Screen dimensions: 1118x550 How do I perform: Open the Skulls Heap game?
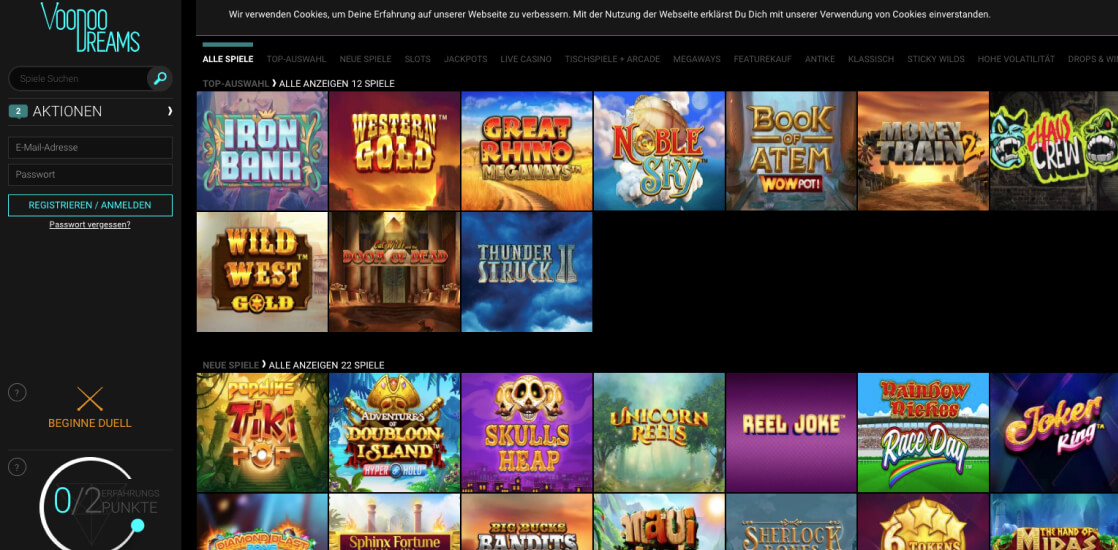(x=527, y=432)
